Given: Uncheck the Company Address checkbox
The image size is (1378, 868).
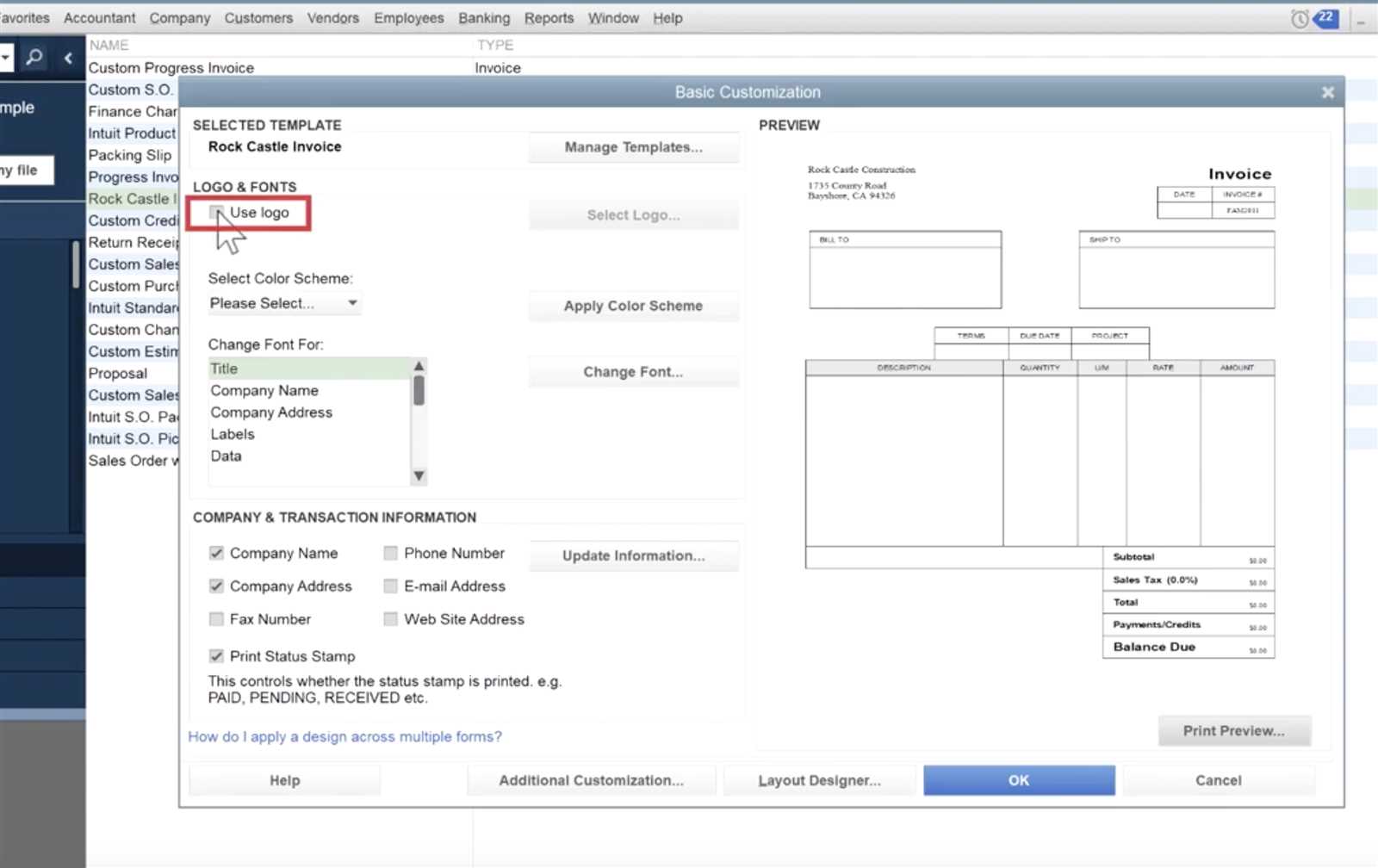Looking at the screenshot, I should click(217, 586).
